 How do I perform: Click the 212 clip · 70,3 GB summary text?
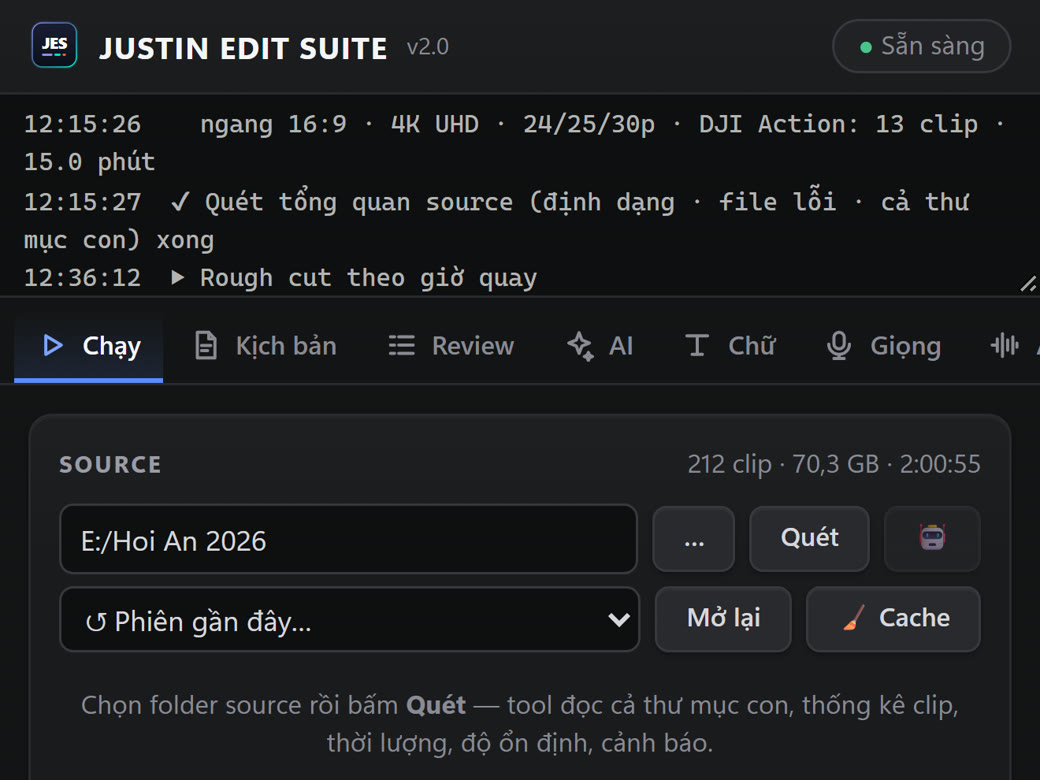[834, 464]
